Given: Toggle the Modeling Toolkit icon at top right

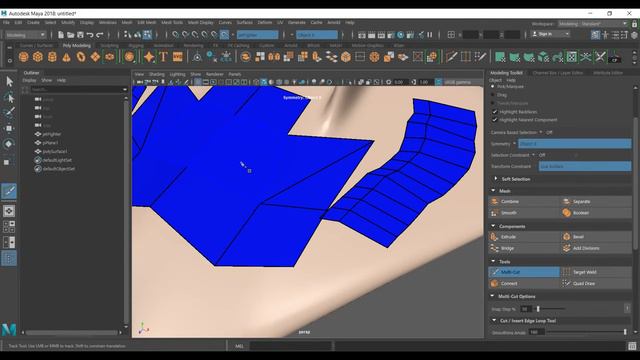Looking at the screenshot, I should (596, 35).
